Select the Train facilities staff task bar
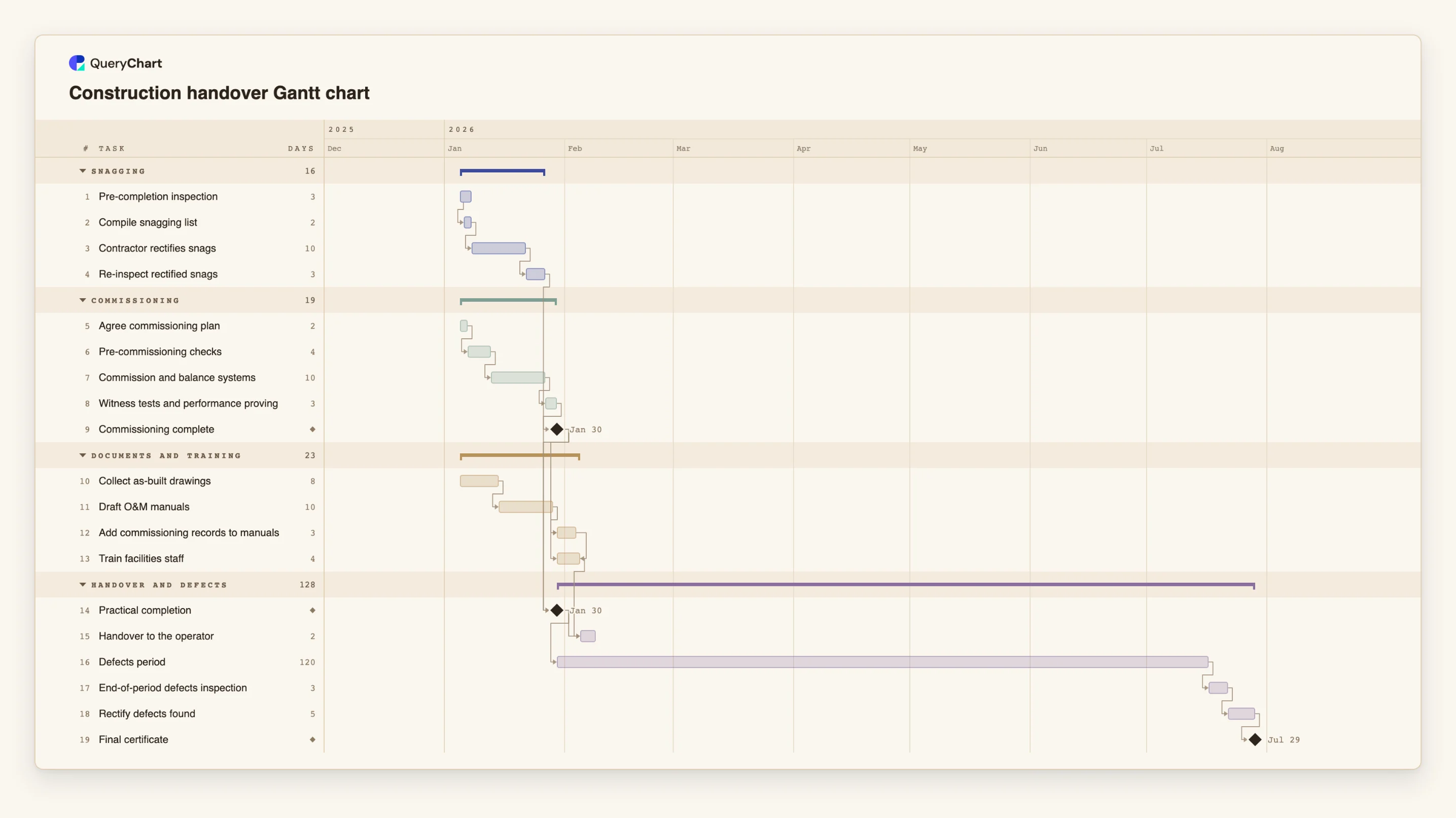Image resolution: width=1456 pixels, height=818 pixels. click(568, 558)
